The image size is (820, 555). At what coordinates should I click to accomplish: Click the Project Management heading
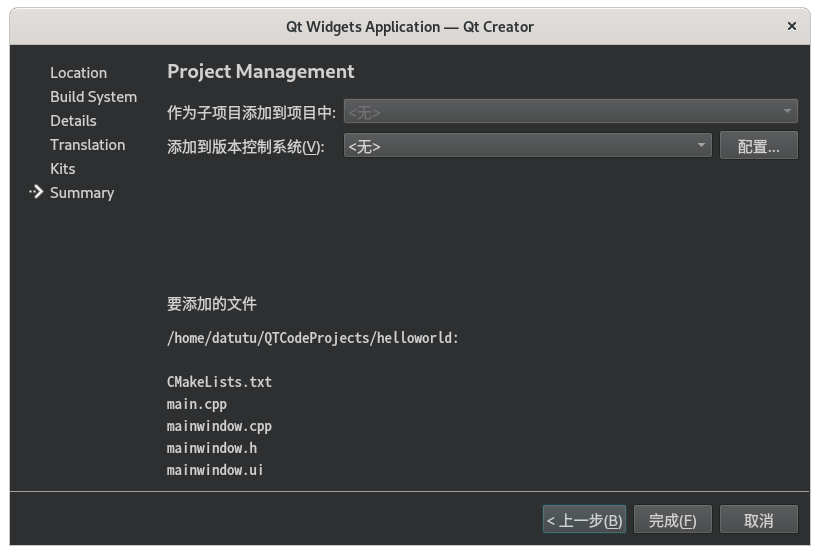[260, 72]
